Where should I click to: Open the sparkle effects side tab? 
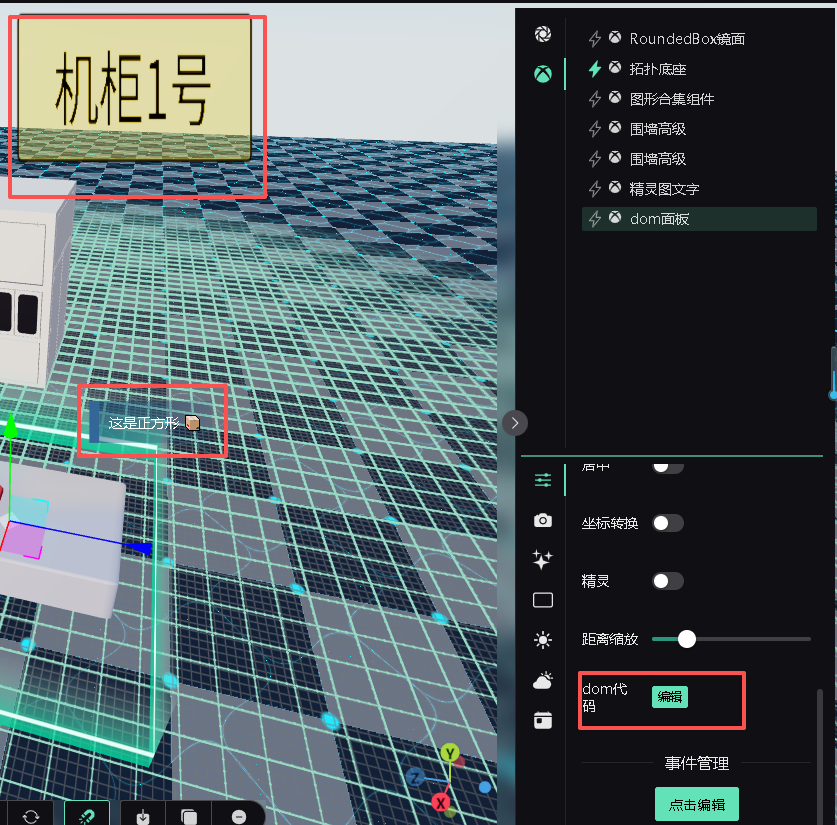pos(542,560)
